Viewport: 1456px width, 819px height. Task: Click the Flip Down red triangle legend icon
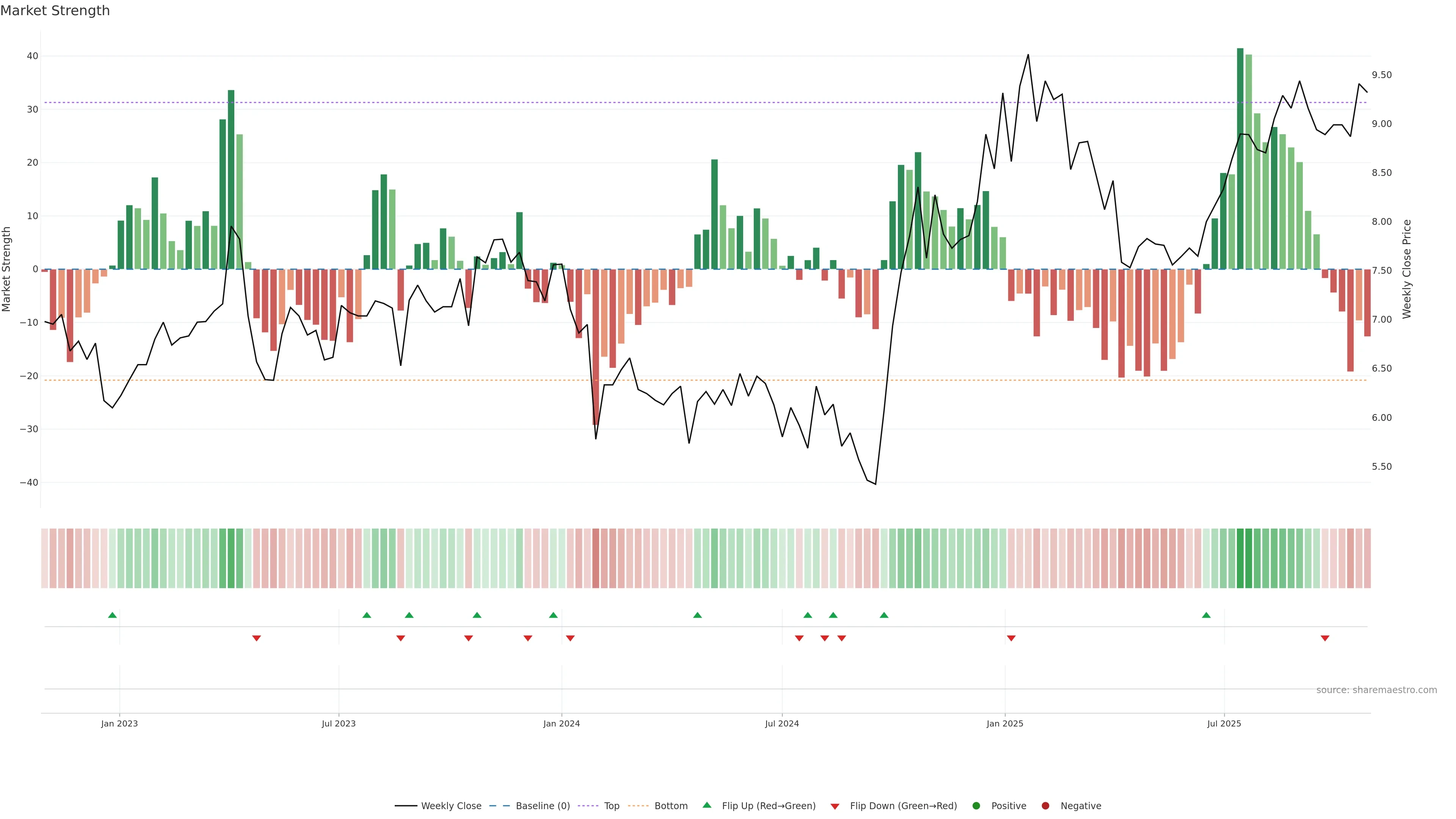[x=835, y=806]
